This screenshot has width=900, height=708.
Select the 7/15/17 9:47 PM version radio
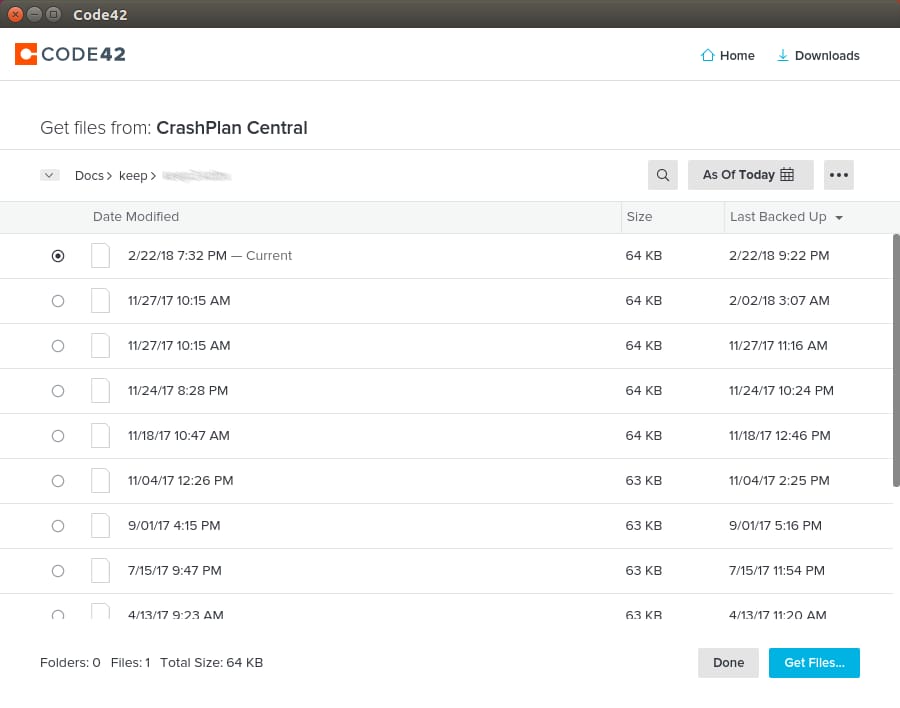(x=58, y=571)
